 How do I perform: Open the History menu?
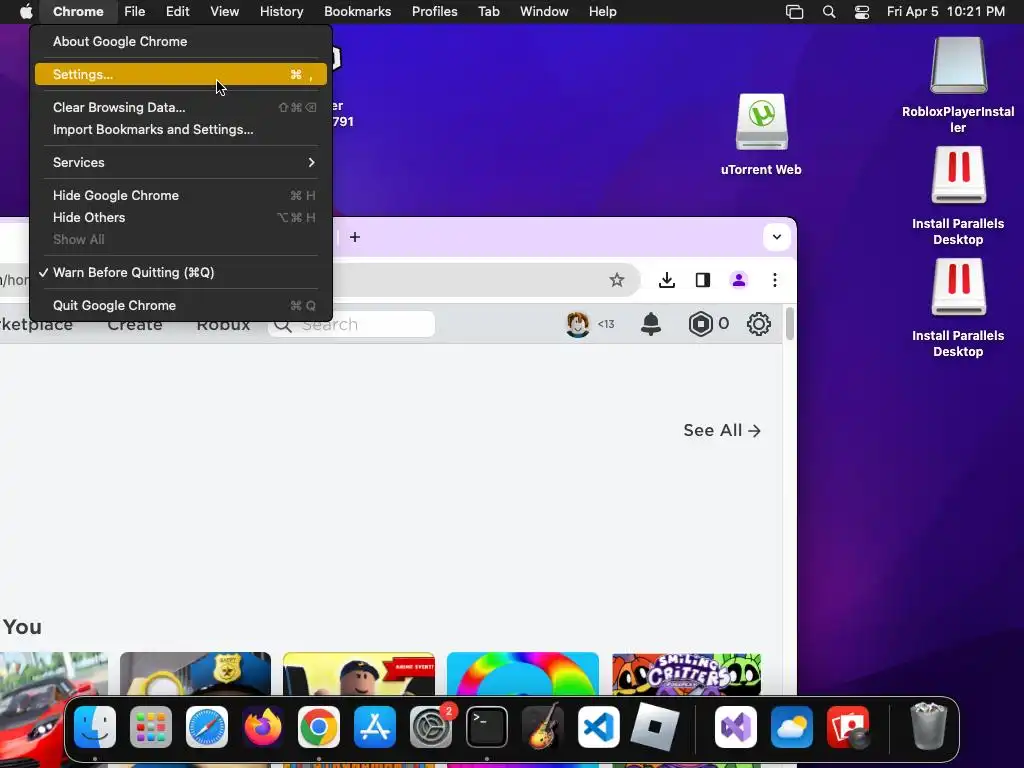[281, 11]
